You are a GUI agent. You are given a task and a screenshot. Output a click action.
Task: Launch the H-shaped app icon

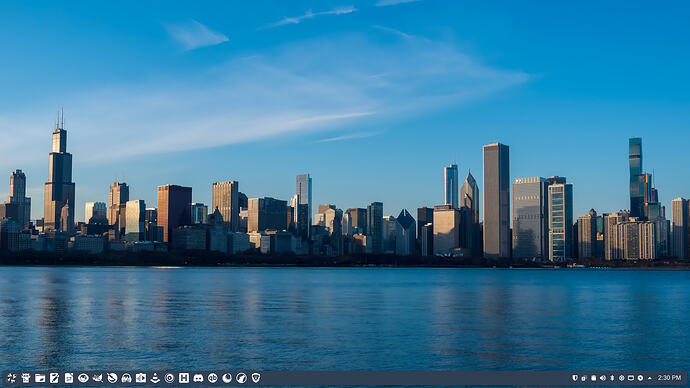(x=184, y=378)
